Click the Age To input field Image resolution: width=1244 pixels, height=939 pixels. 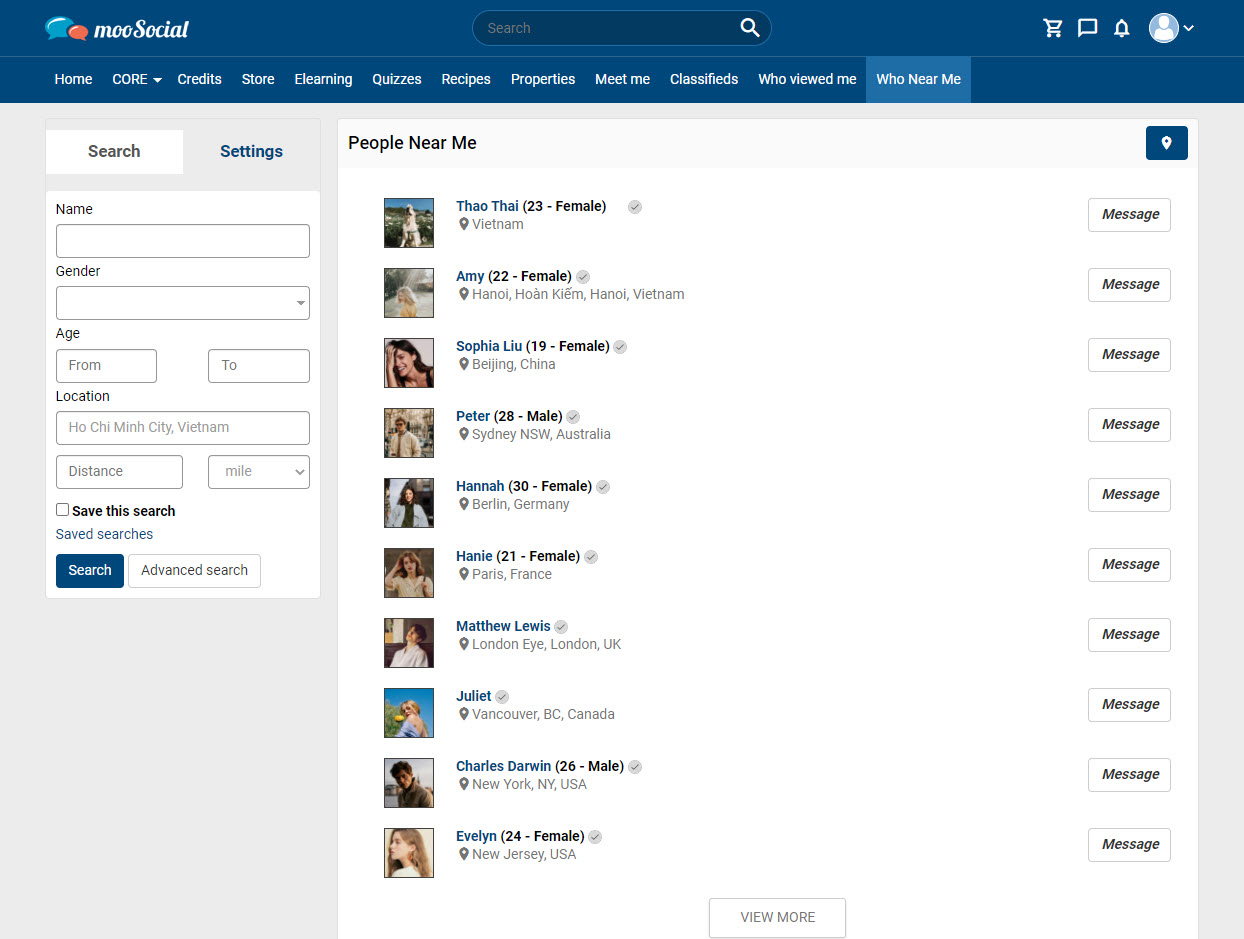259,366
